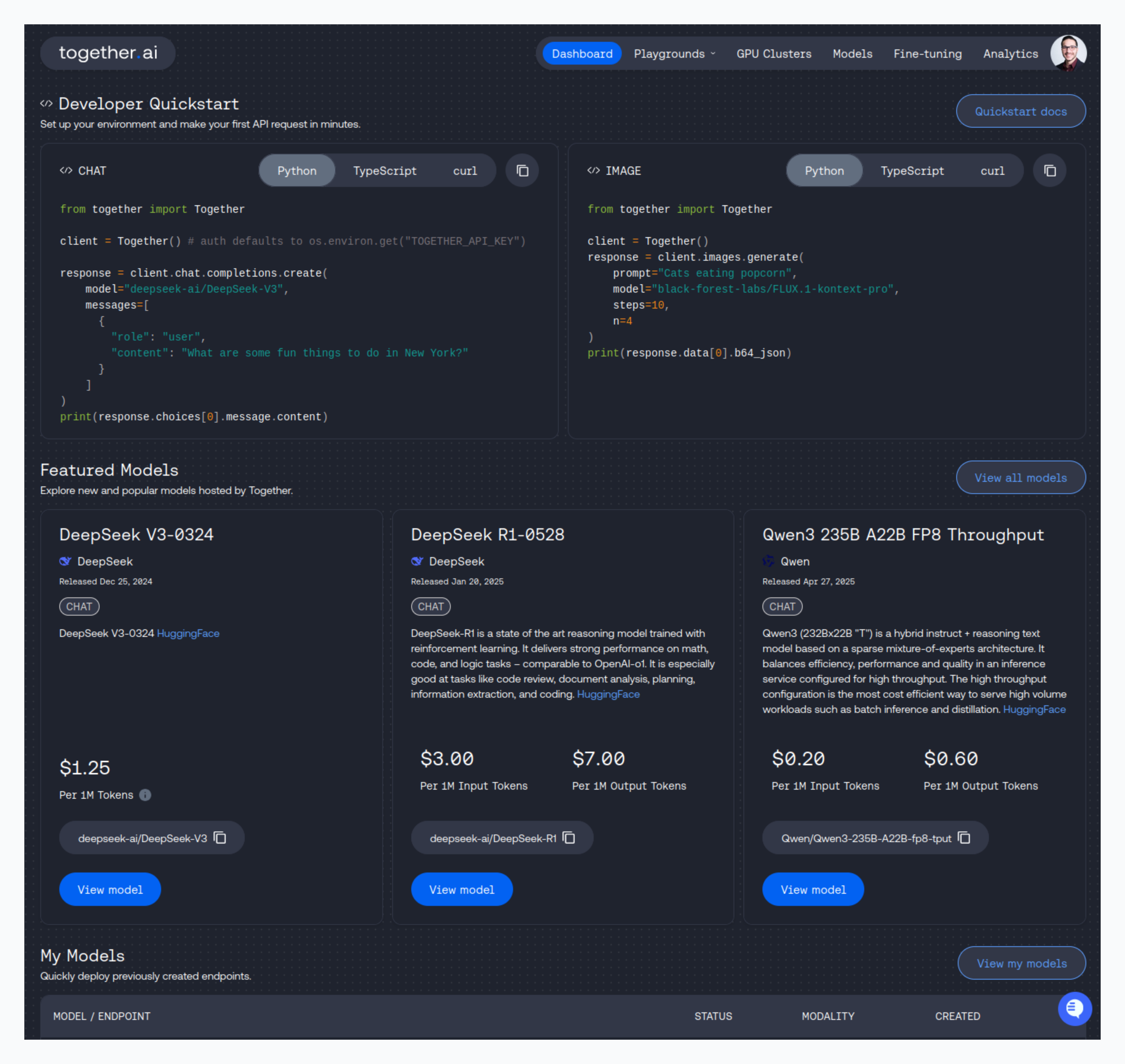Click info icon next to Per 1M Tokens
The height and width of the screenshot is (1064, 1125).
pos(145,795)
